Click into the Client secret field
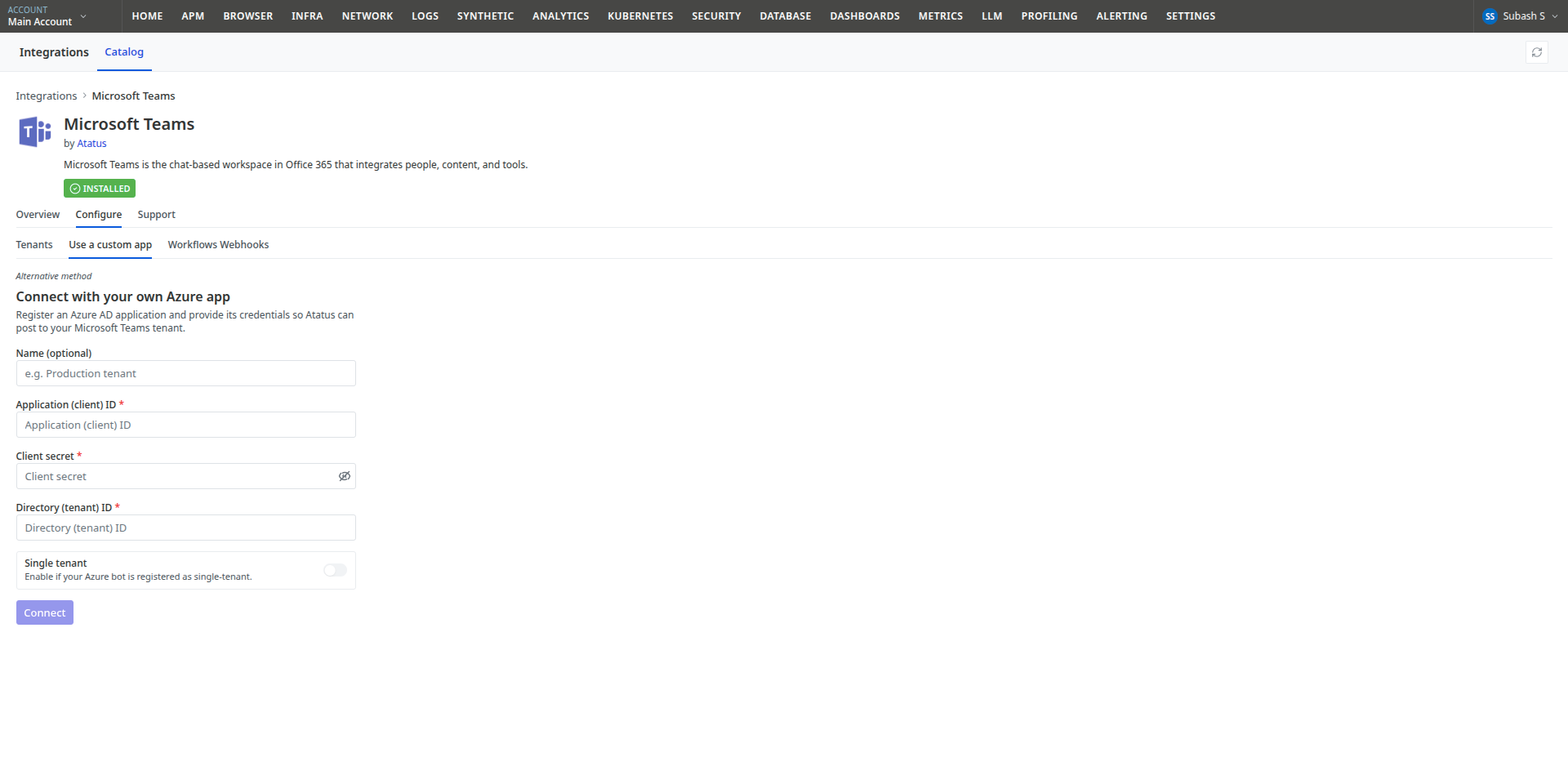Screen dimensions: 1568x757 [176, 476]
